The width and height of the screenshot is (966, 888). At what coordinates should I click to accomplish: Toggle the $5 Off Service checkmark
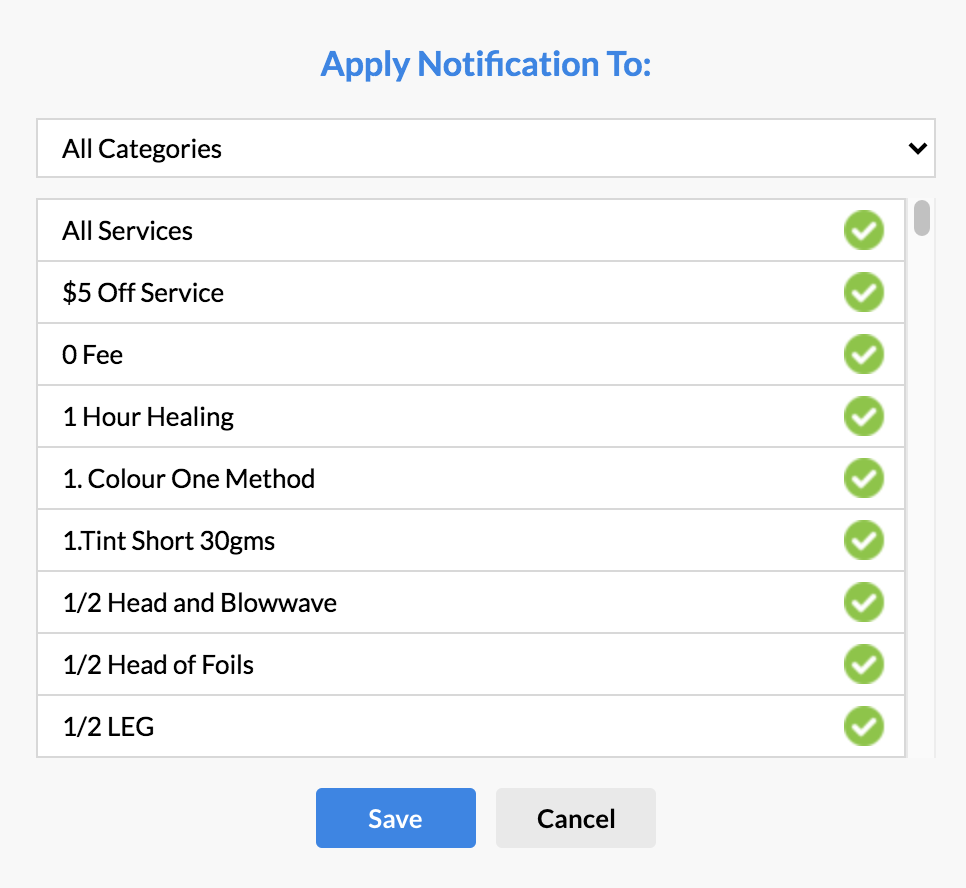863,293
